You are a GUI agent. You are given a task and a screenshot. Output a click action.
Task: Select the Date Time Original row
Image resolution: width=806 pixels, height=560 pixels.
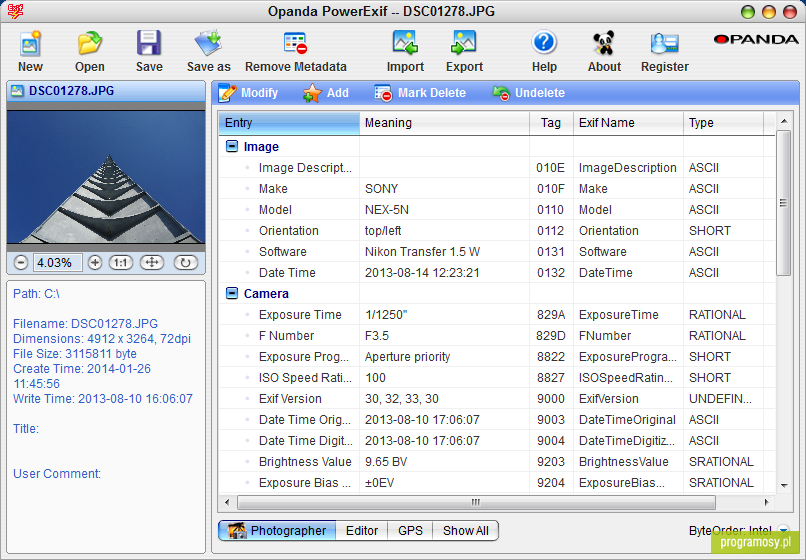(x=497, y=420)
